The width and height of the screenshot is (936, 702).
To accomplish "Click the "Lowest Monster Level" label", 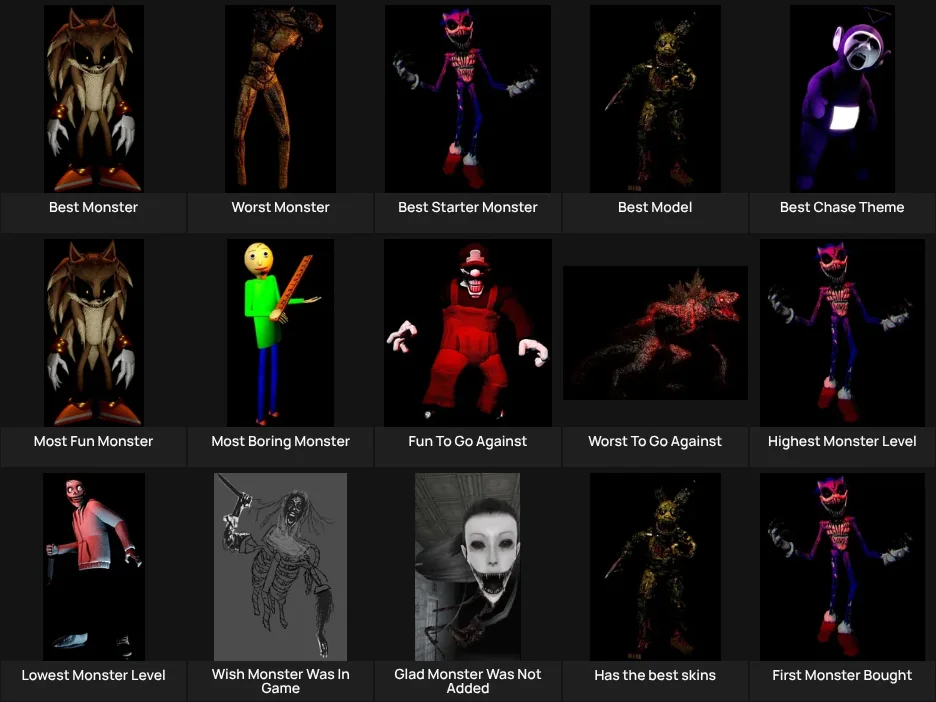I will 93,675.
